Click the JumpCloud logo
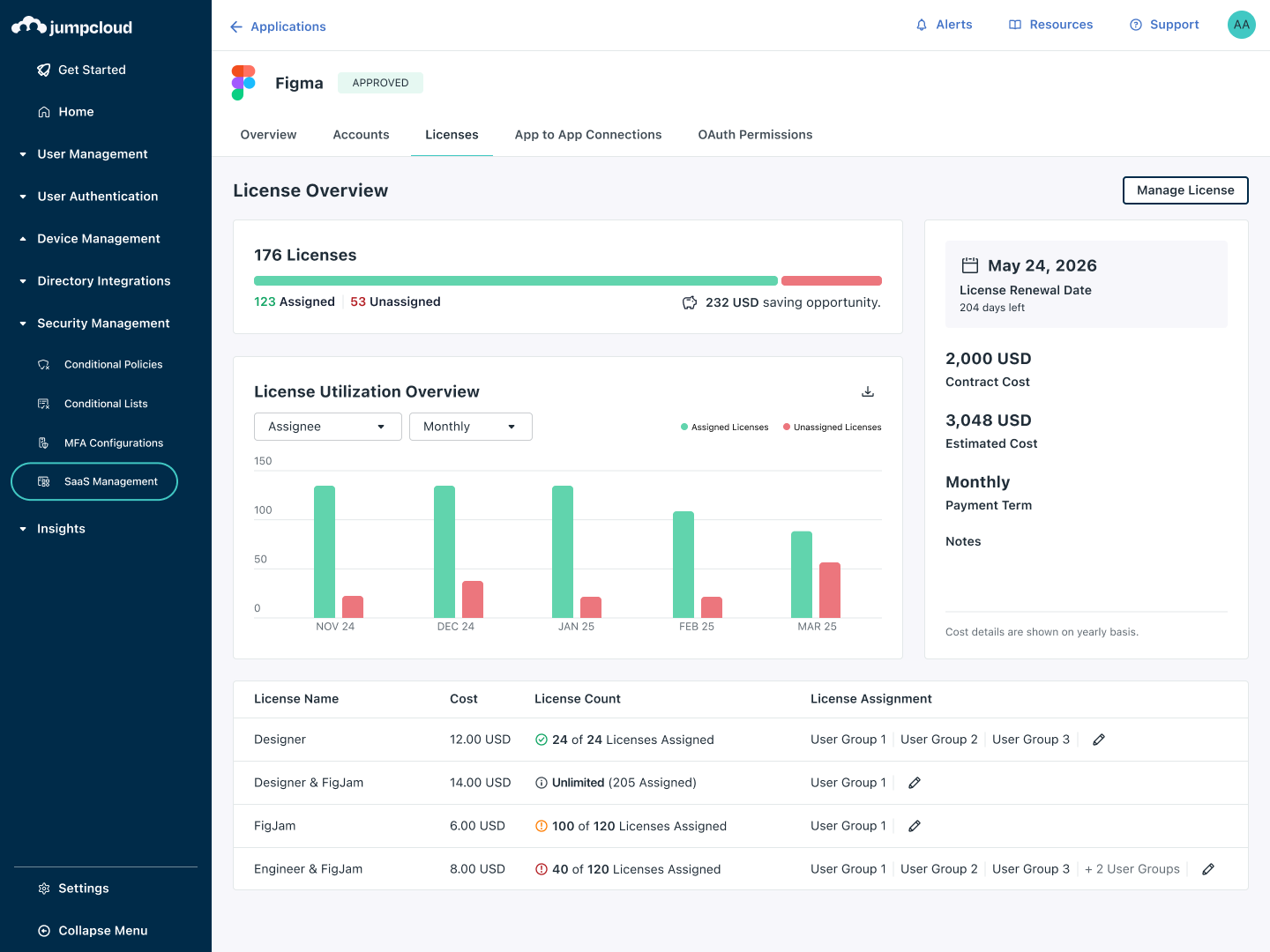The image size is (1270, 952). pyautogui.click(x=71, y=26)
